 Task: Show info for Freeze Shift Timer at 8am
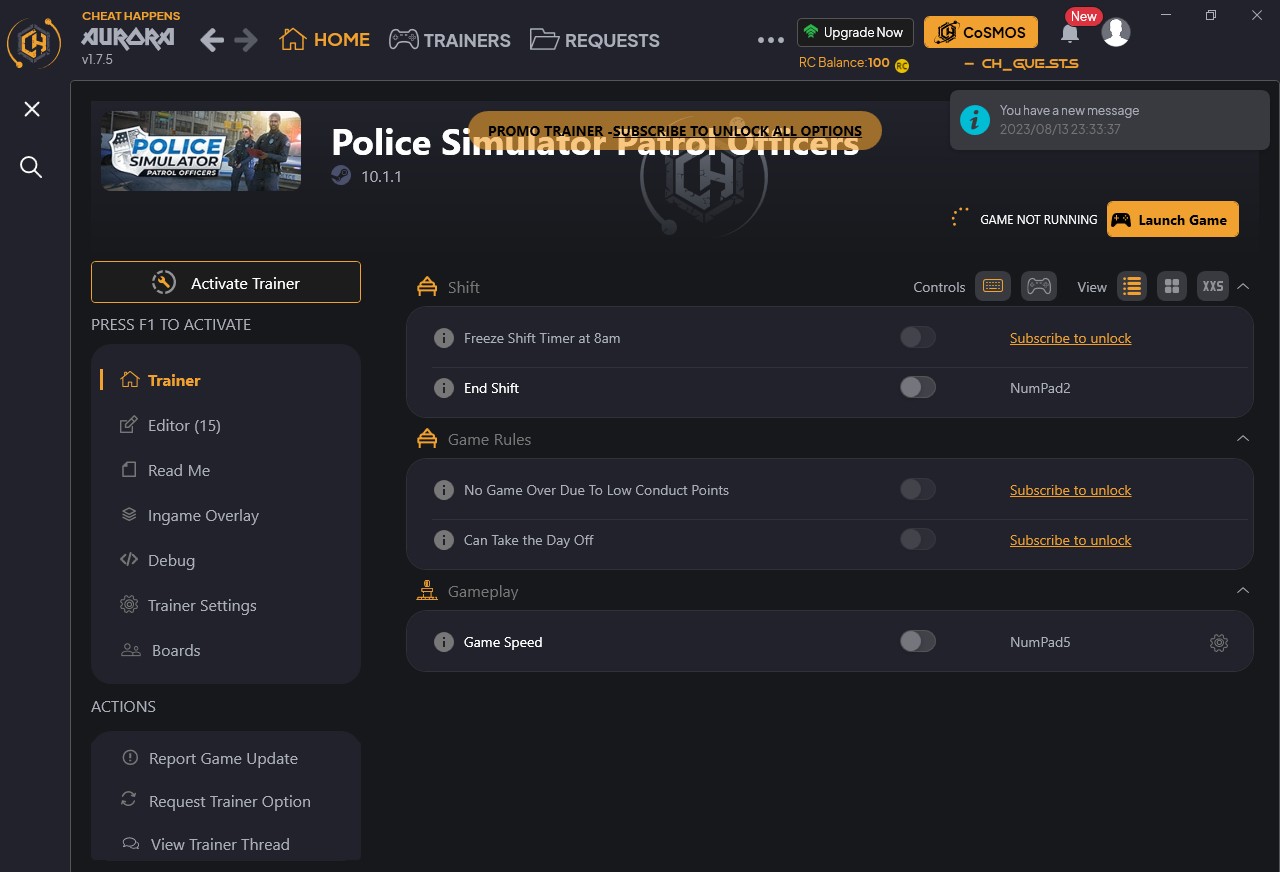pos(444,338)
